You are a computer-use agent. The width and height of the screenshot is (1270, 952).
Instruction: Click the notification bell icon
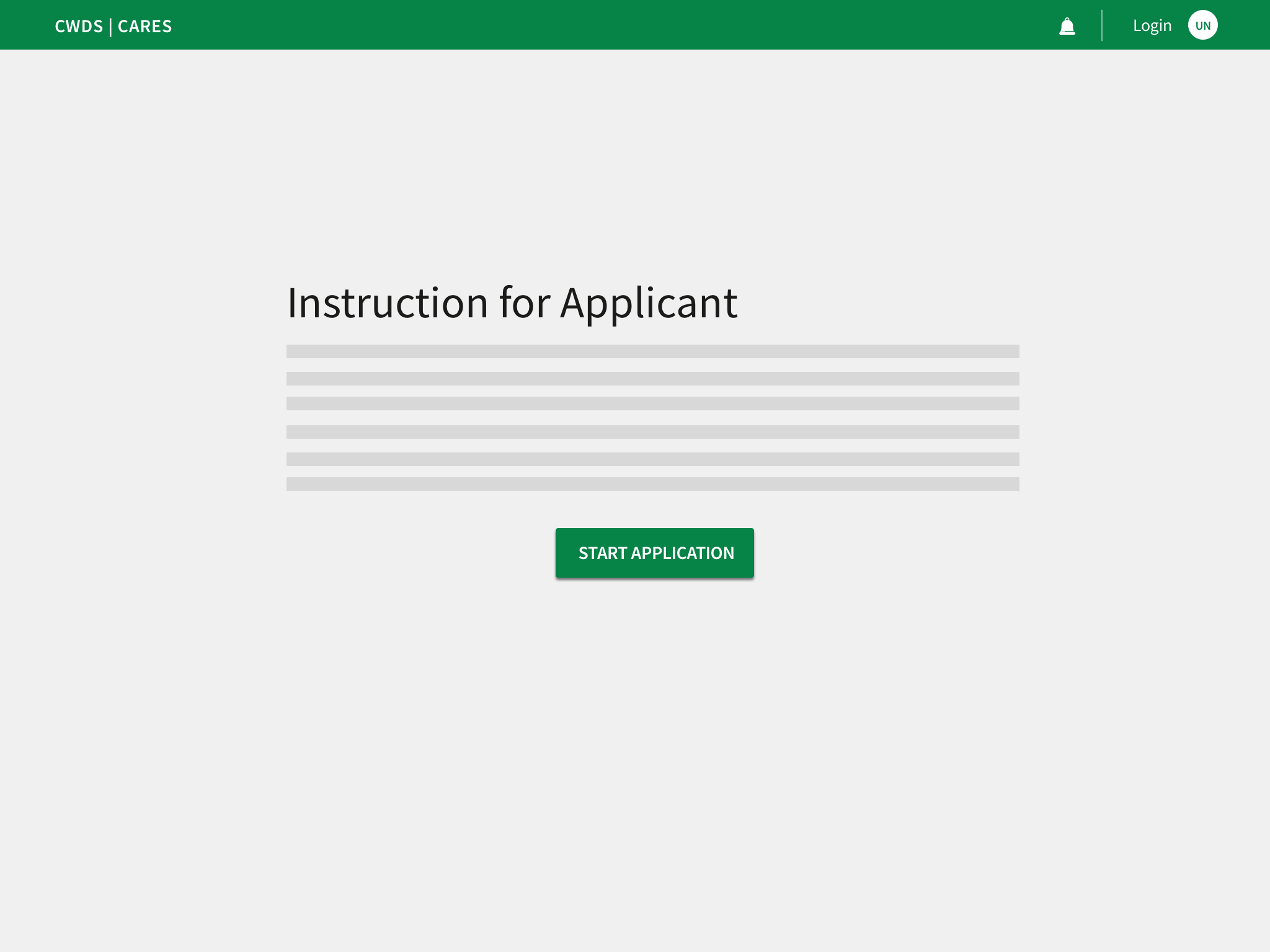coord(1067,26)
